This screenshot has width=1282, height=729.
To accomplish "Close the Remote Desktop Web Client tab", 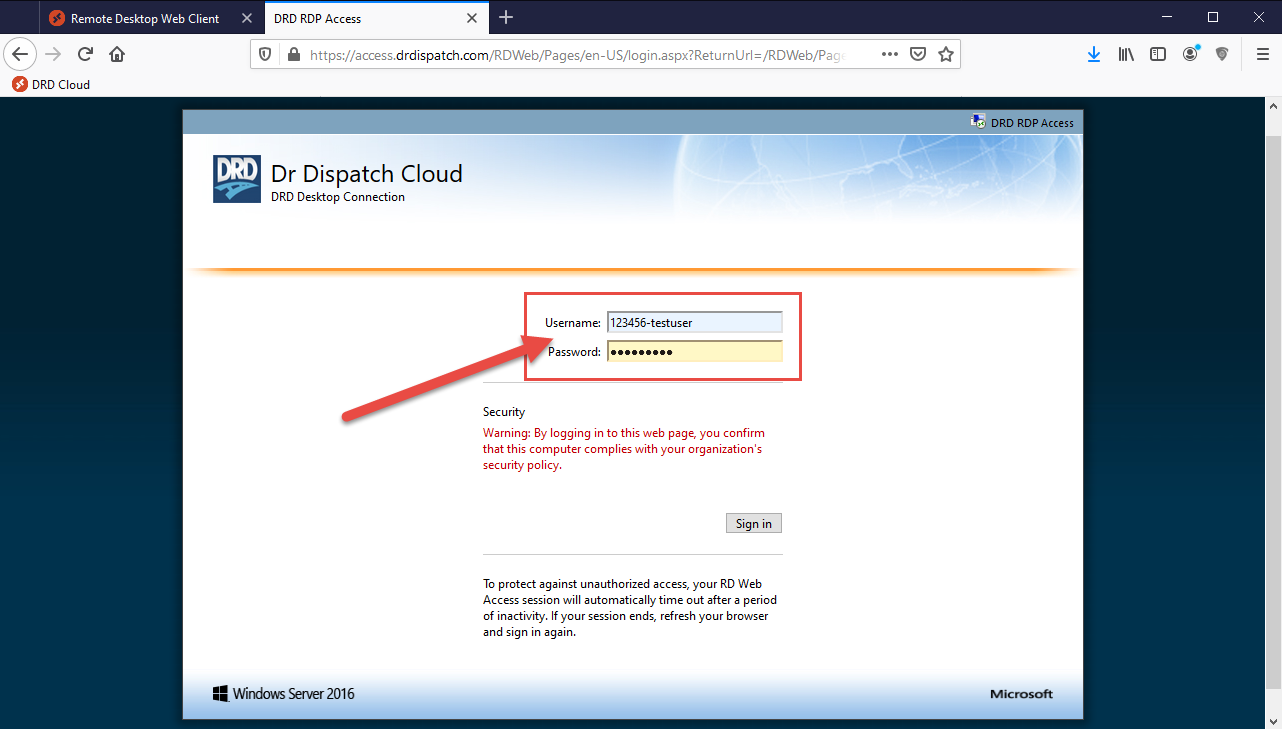I will [246, 18].
